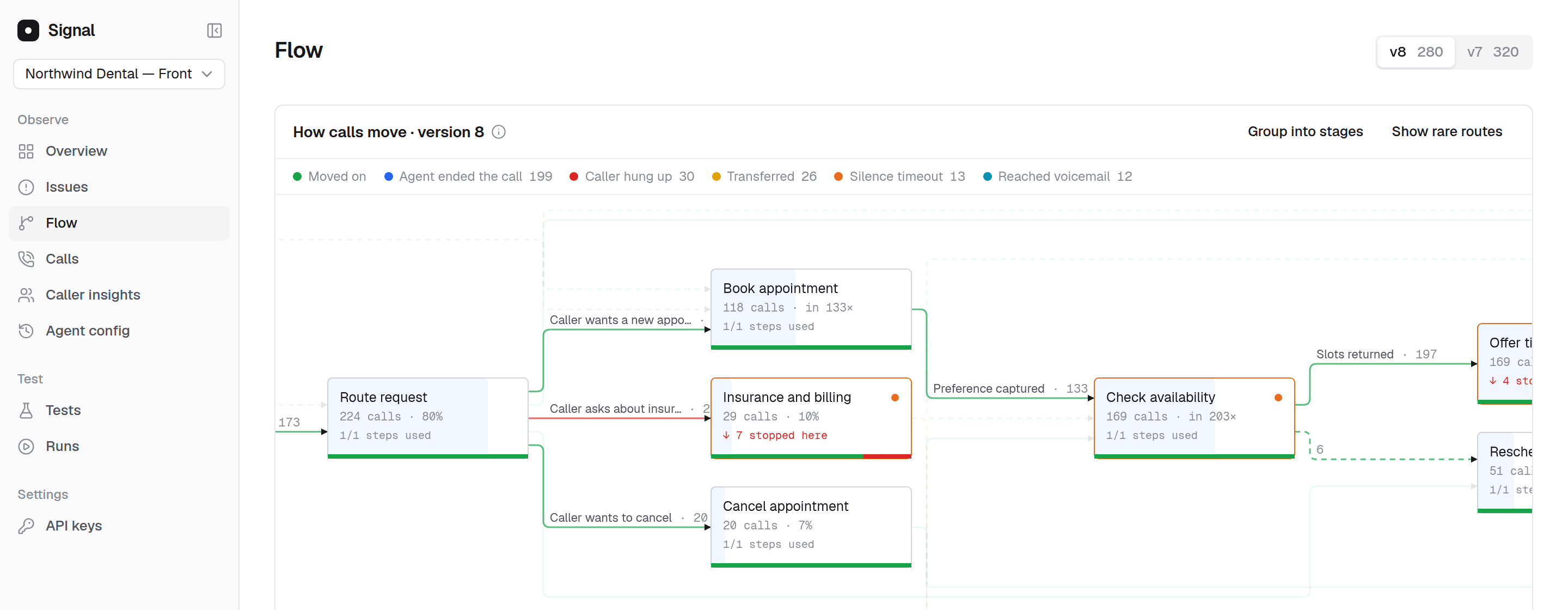This screenshot has height=610, width=1568.
Task: Go to Calls page
Action: (119, 259)
